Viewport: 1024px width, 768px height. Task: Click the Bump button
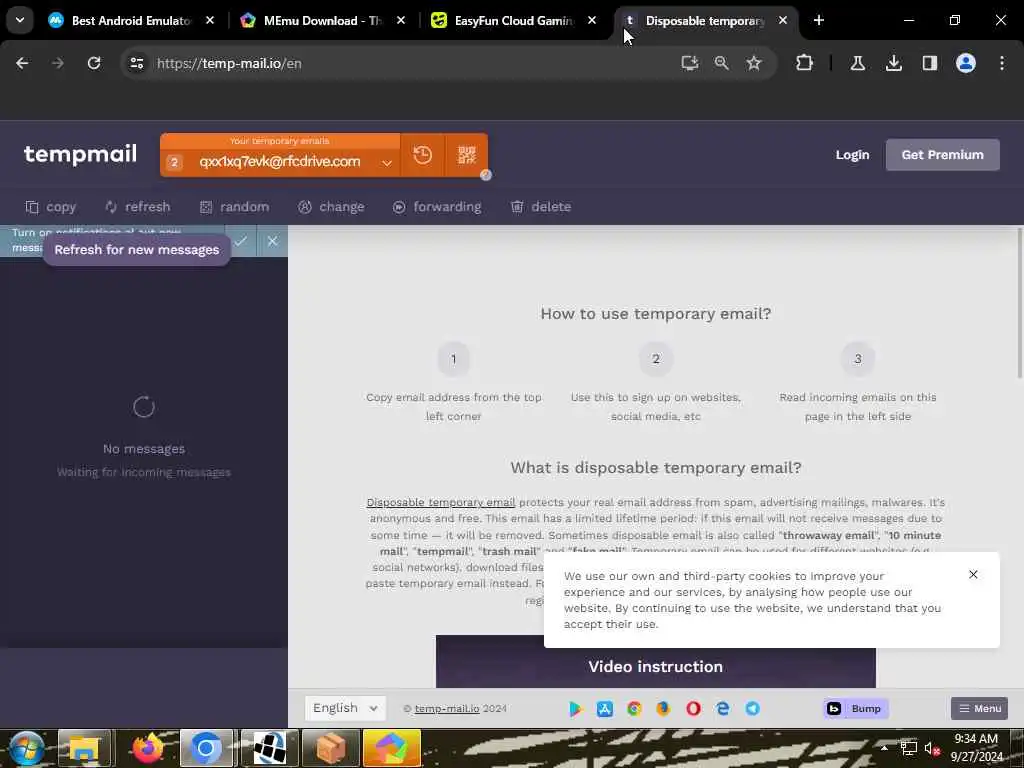click(856, 709)
